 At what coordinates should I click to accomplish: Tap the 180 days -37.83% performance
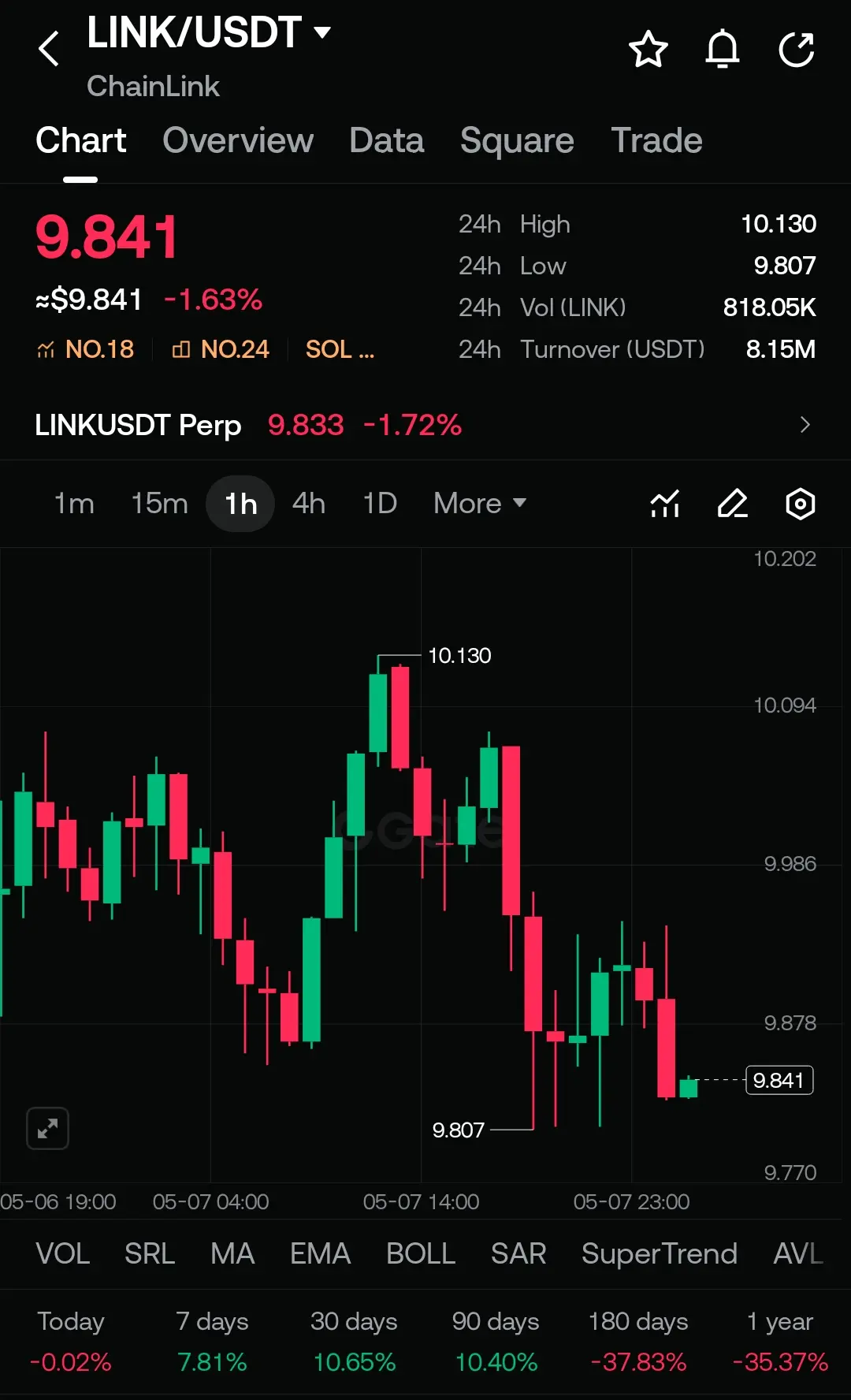click(x=638, y=1342)
